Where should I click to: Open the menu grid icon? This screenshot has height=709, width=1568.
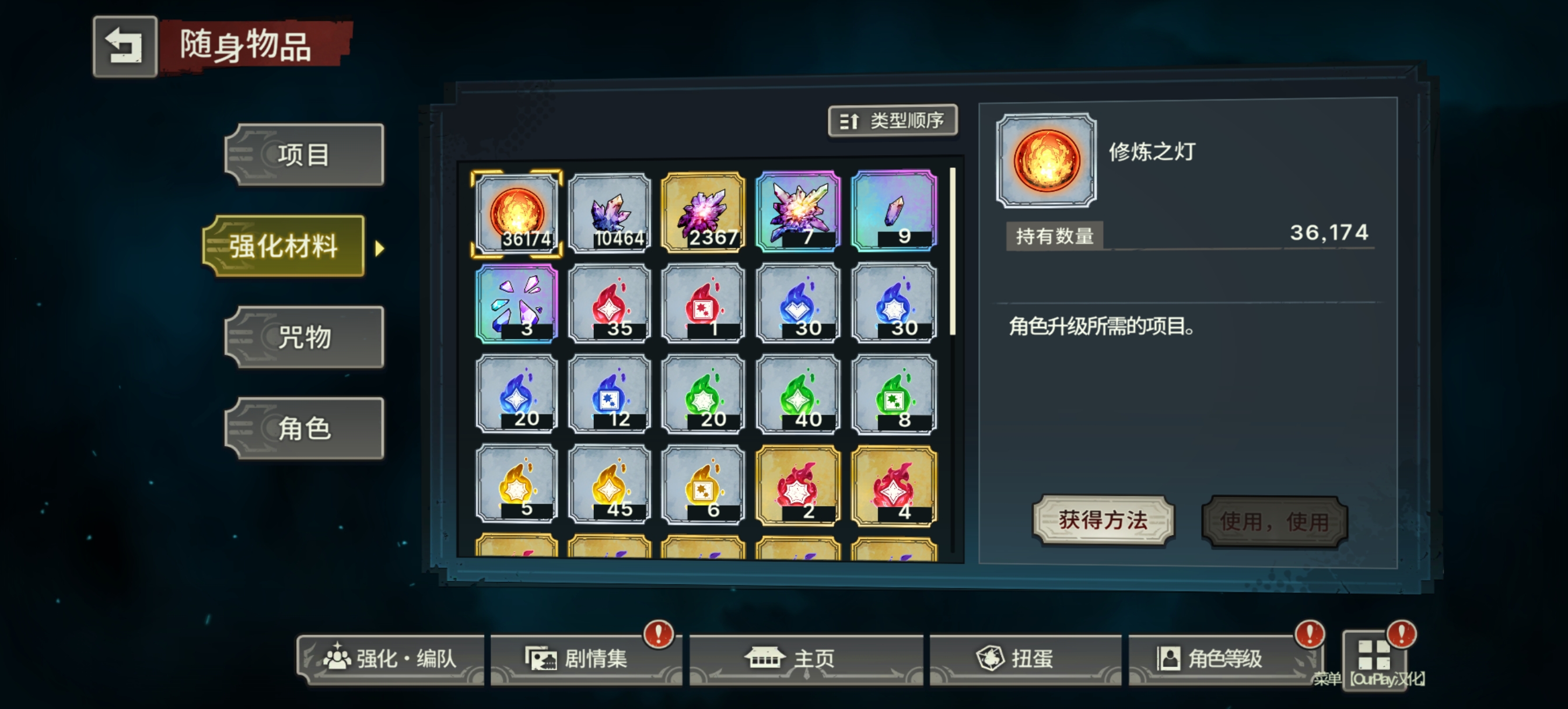tap(1374, 655)
